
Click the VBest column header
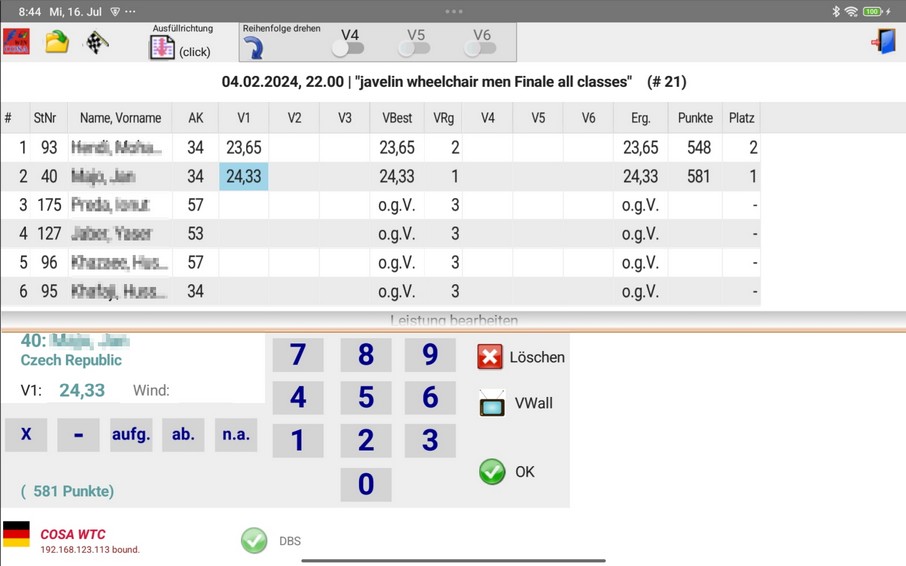396,118
